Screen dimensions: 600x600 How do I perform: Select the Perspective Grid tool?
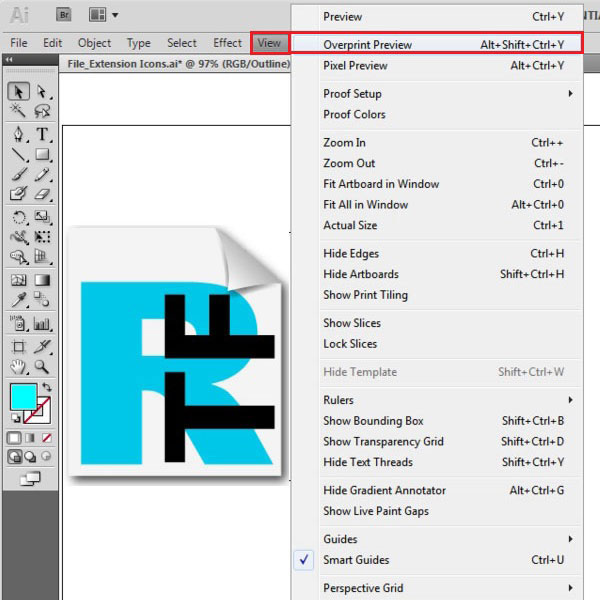(x=42, y=257)
